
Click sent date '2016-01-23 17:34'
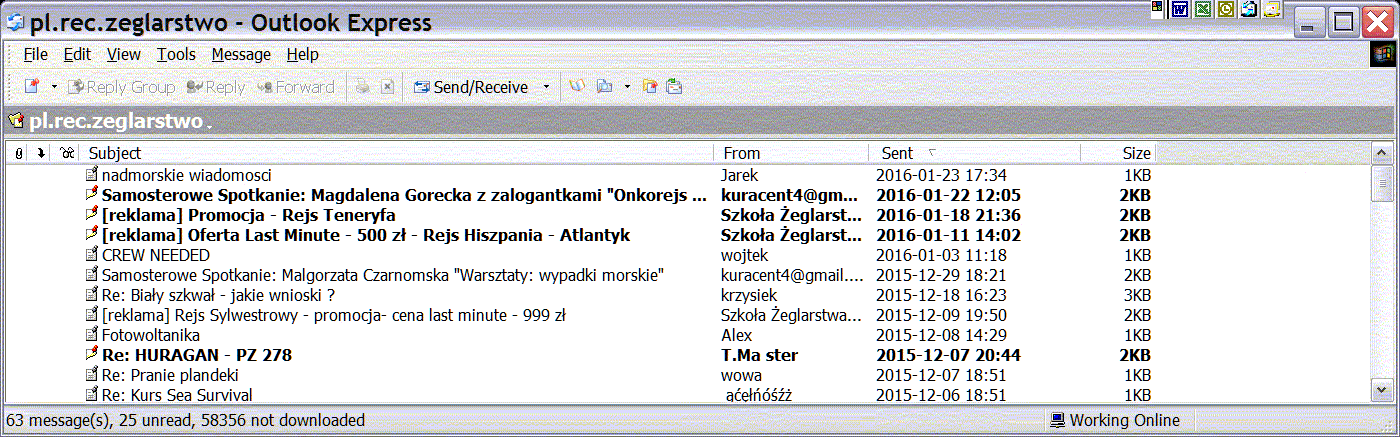[x=941, y=175]
